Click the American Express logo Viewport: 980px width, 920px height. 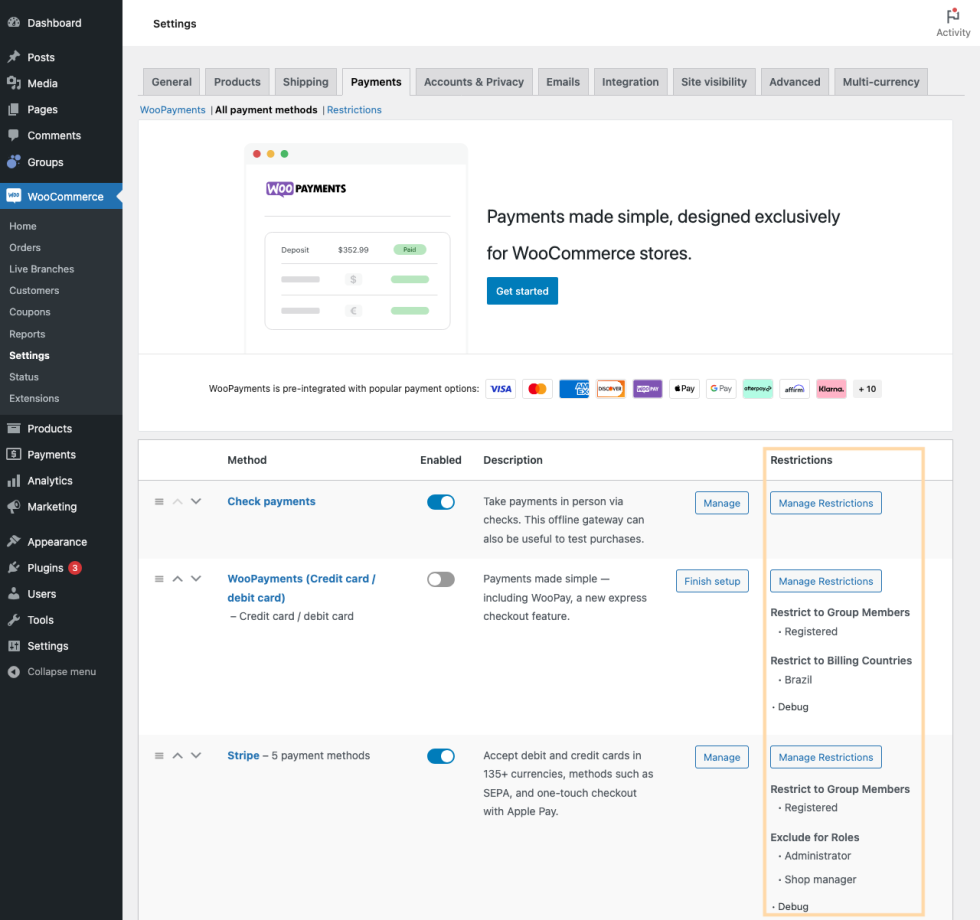coord(574,389)
